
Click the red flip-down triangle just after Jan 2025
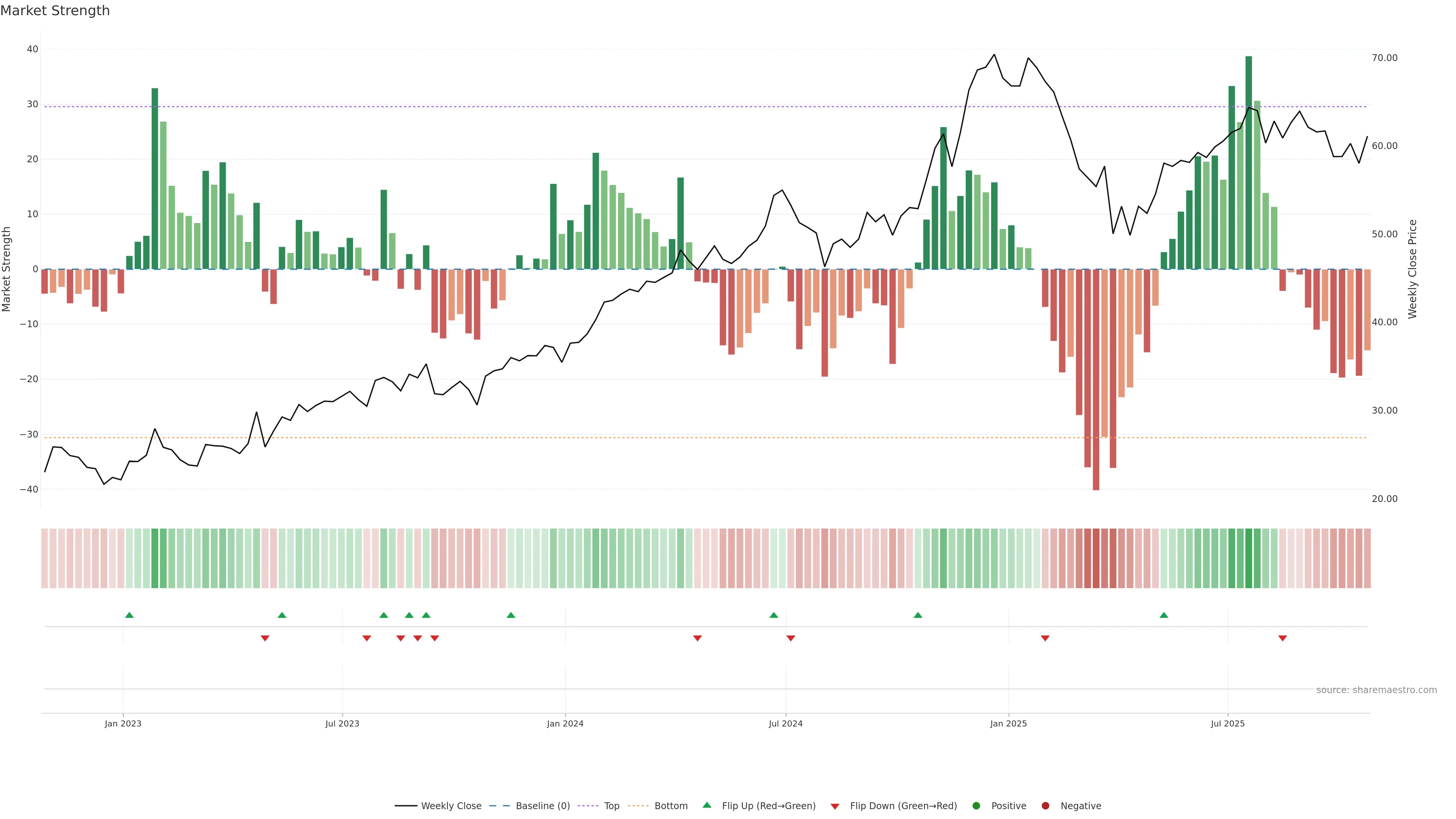pyautogui.click(x=1045, y=638)
